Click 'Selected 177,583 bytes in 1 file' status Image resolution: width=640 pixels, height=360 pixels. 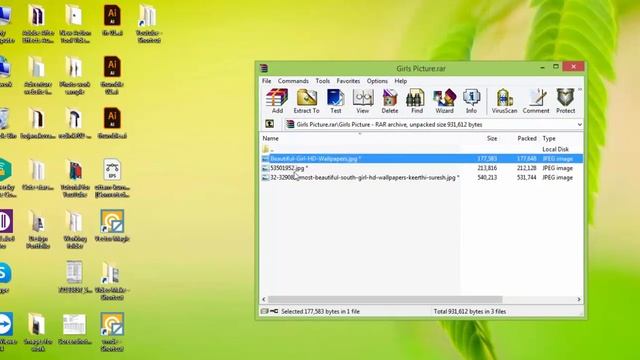click(x=320, y=311)
